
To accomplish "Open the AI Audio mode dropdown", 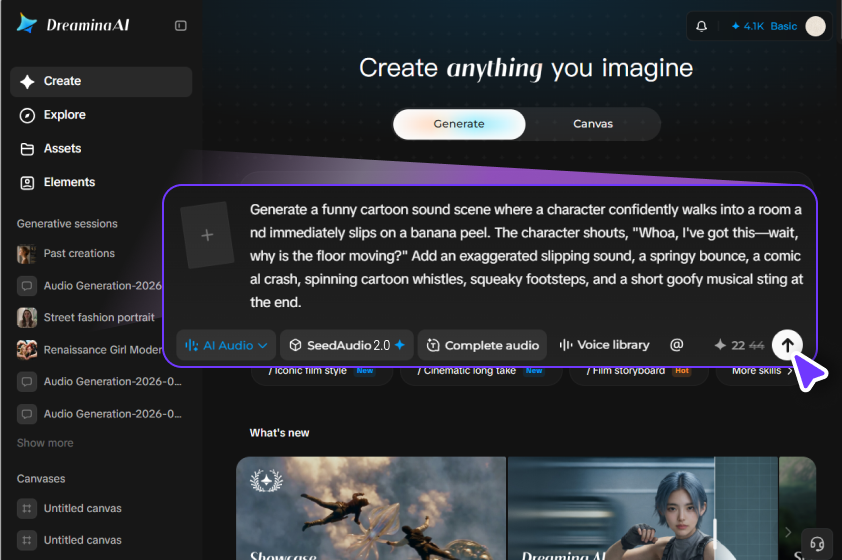I will tap(226, 345).
